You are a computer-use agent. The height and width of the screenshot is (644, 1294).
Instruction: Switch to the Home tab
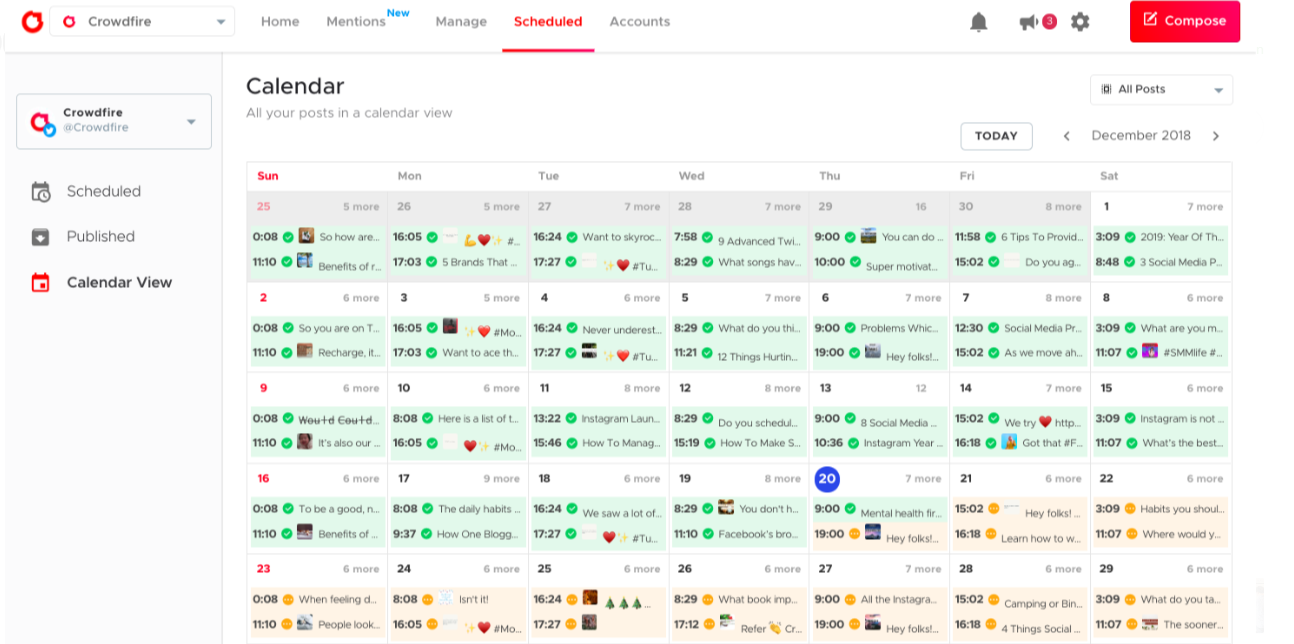click(x=280, y=21)
